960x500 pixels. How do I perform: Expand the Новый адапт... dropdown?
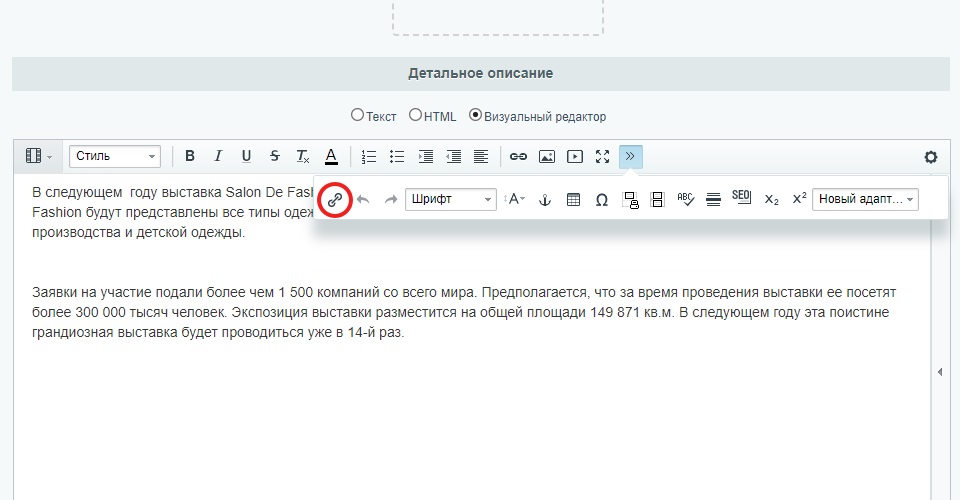click(865, 200)
